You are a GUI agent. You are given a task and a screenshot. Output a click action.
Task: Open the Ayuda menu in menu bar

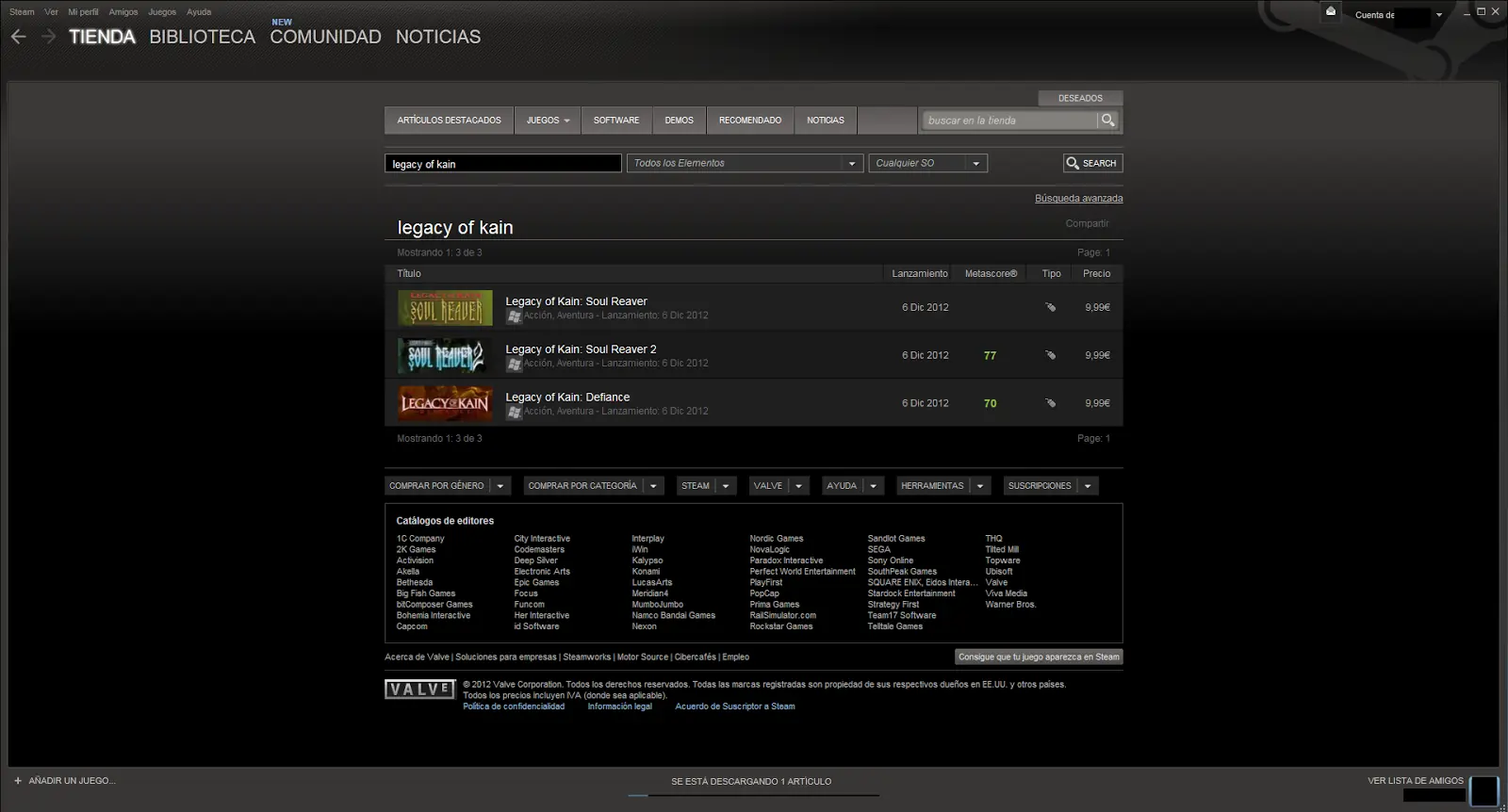199,12
